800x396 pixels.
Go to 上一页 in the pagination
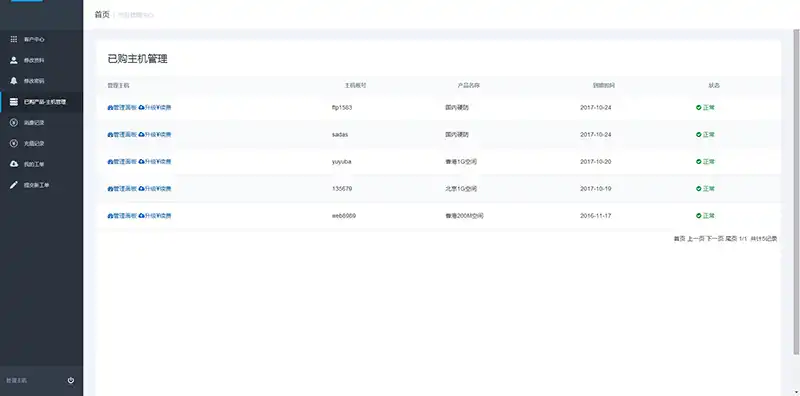coord(695,239)
